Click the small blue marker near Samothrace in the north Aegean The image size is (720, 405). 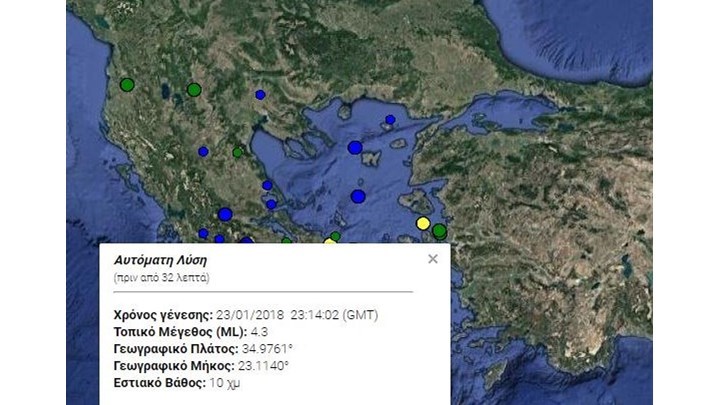[390, 120]
